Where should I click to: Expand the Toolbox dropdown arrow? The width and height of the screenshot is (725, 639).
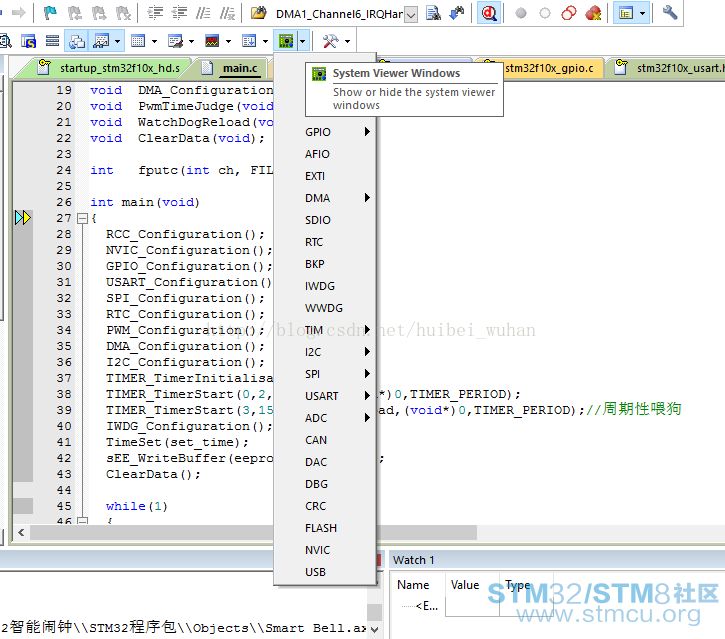coord(347,42)
